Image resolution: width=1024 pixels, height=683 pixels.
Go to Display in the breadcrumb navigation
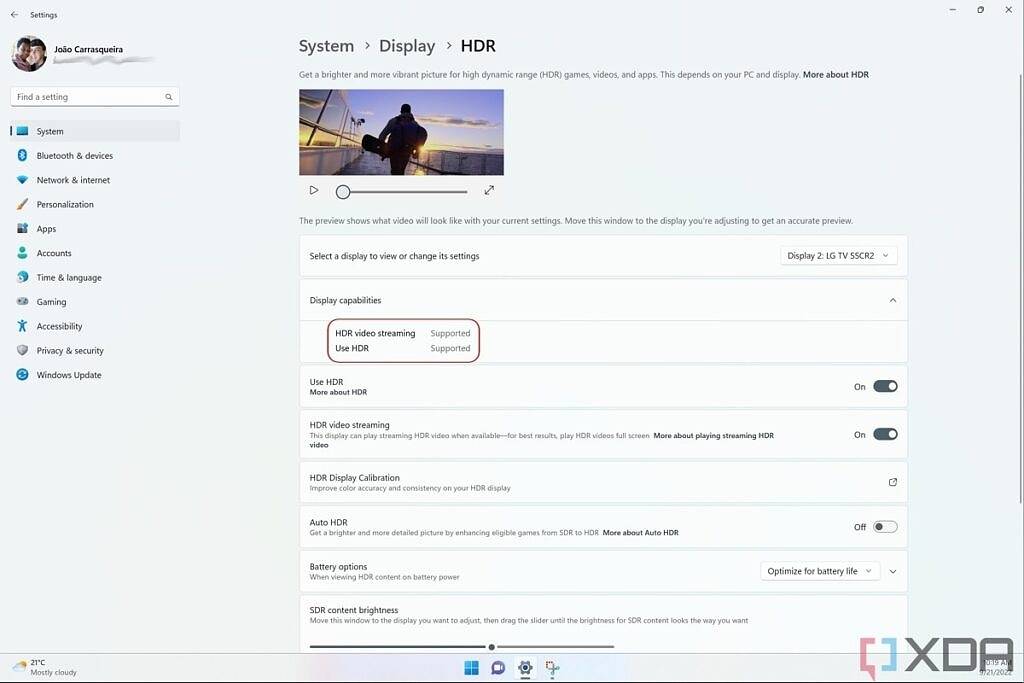coord(407,45)
